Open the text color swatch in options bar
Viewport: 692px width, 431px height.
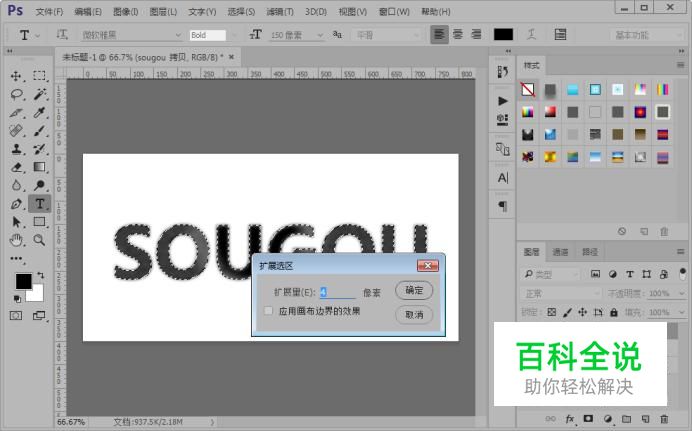coord(503,34)
